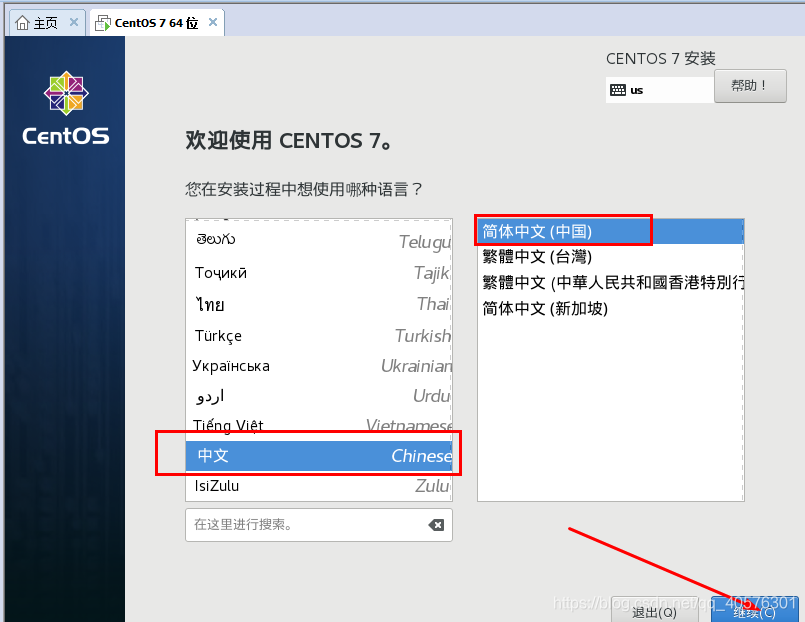Screen dimensions: 805x622
Task: Choose 简体中文 (中国) locale
Action: point(610,231)
